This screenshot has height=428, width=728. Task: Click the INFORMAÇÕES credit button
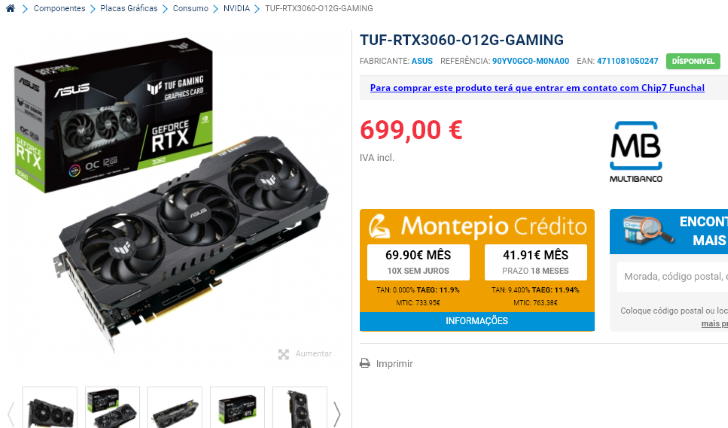[477, 321]
